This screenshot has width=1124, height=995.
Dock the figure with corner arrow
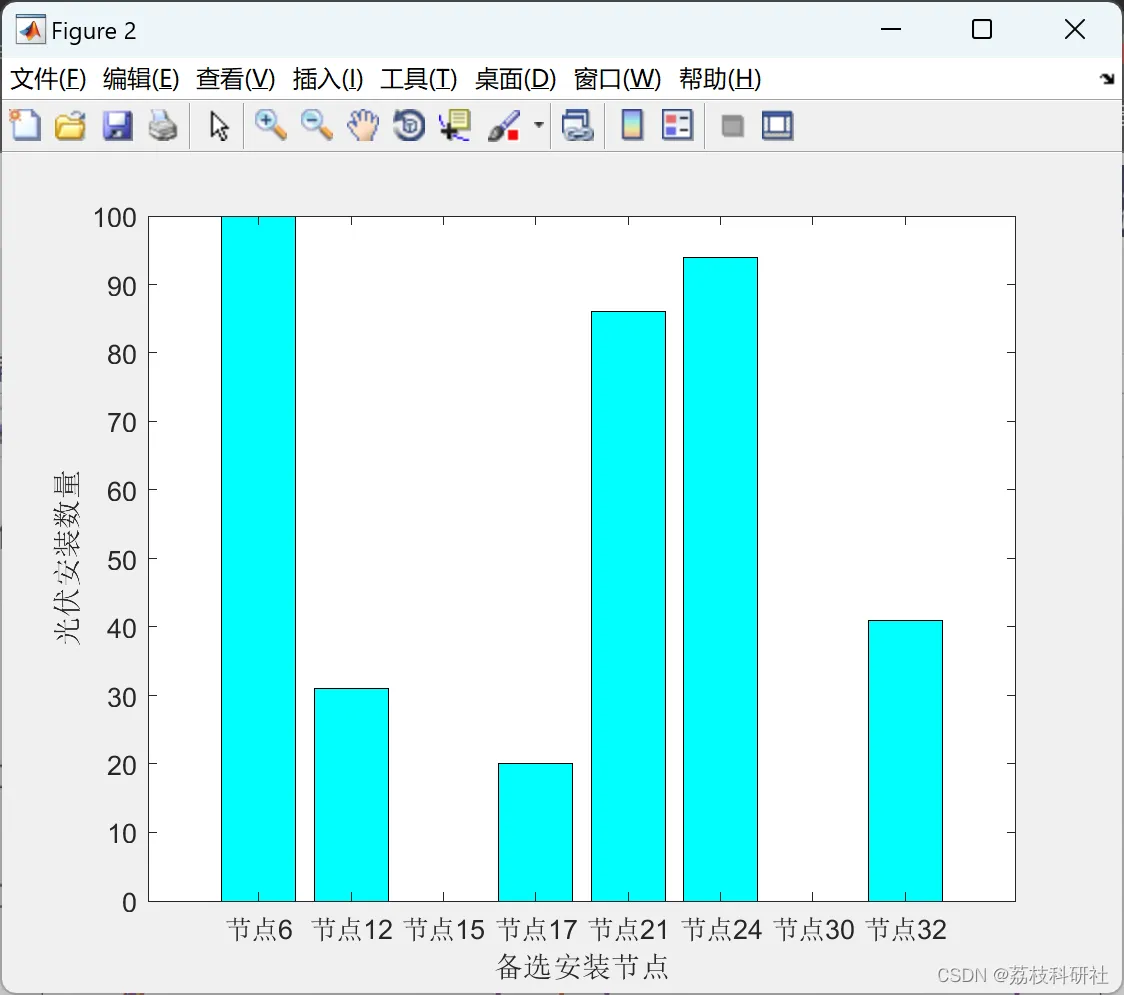click(x=1108, y=78)
